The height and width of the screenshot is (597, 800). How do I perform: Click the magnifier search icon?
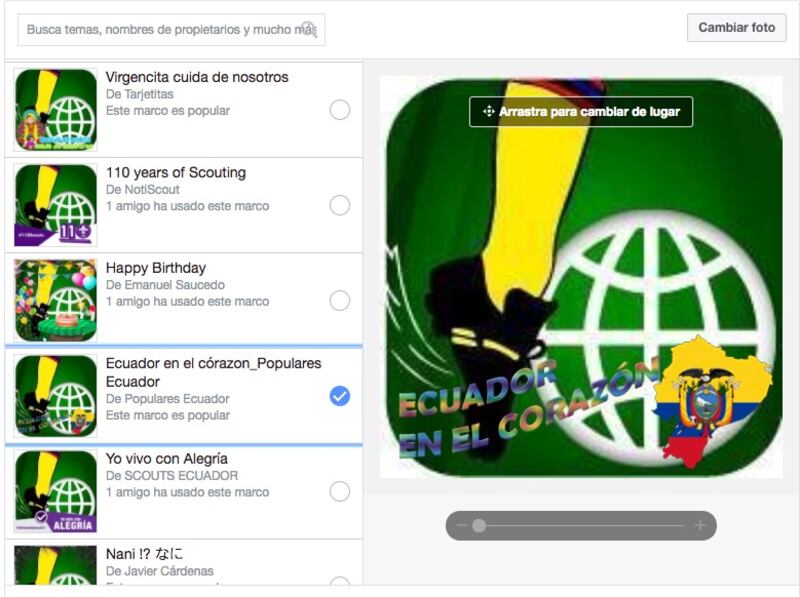[x=309, y=29]
